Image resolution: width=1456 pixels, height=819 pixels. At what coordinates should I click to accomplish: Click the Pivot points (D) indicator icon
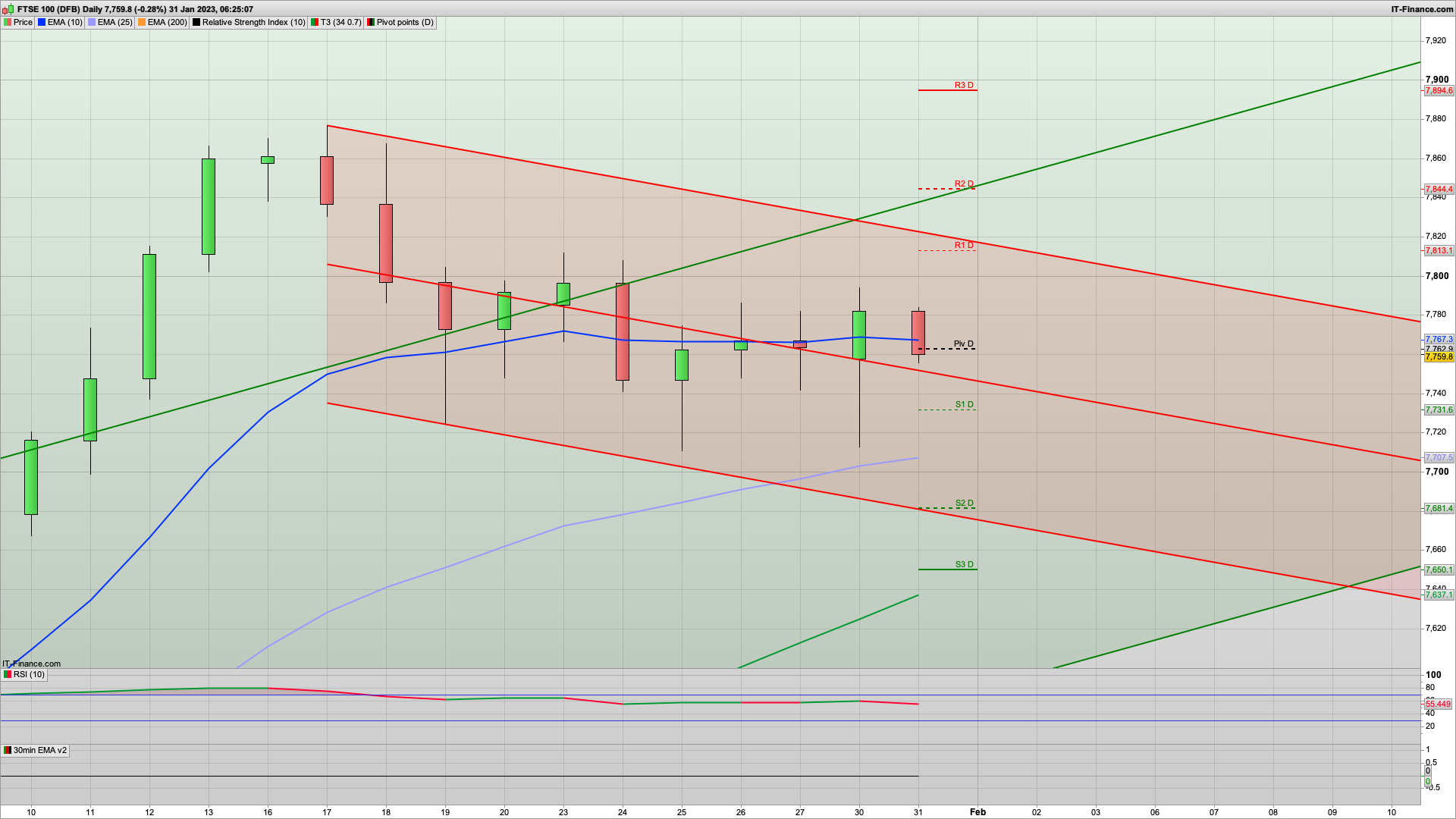371,23
